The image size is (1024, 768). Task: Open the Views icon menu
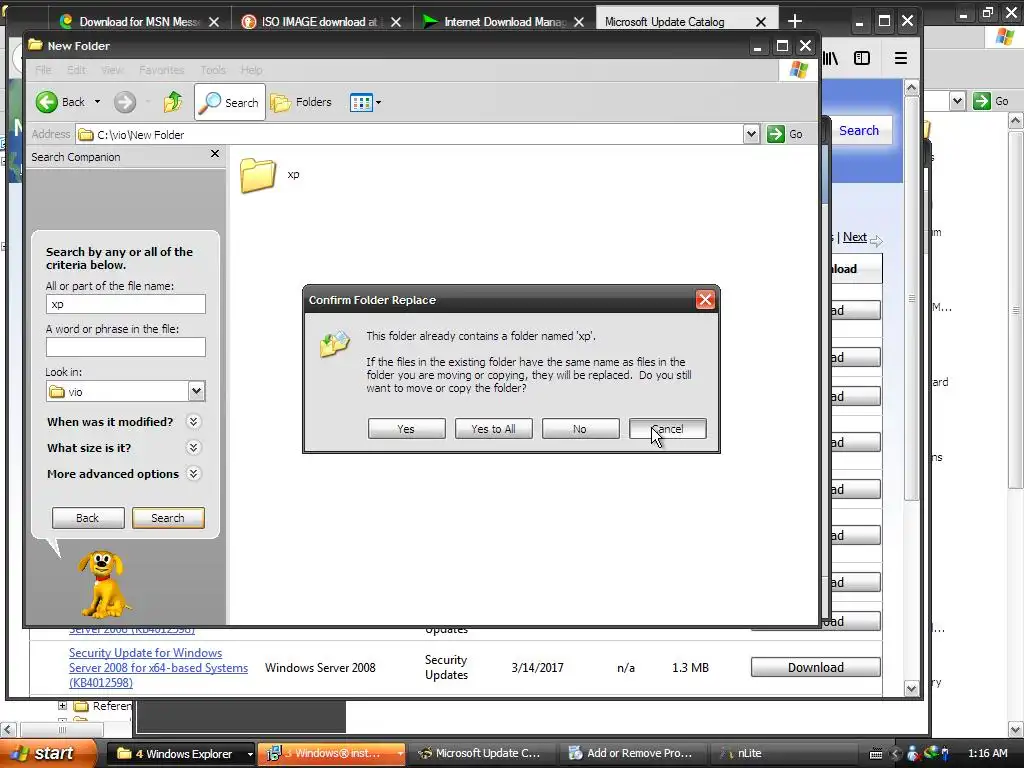[x=365, y=102]
